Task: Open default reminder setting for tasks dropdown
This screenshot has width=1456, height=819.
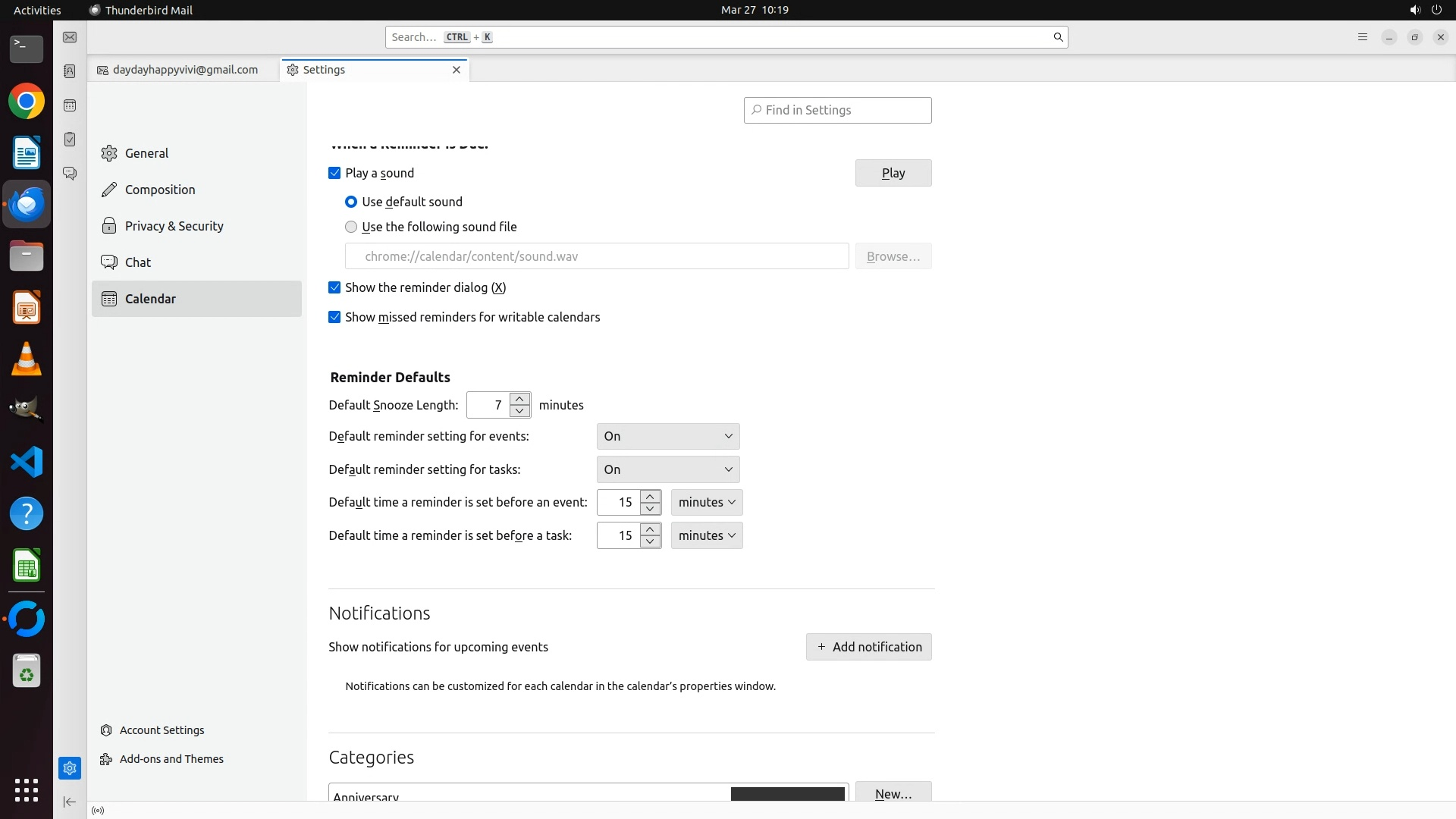Action: pyautogui.click(x=667, y=469)
